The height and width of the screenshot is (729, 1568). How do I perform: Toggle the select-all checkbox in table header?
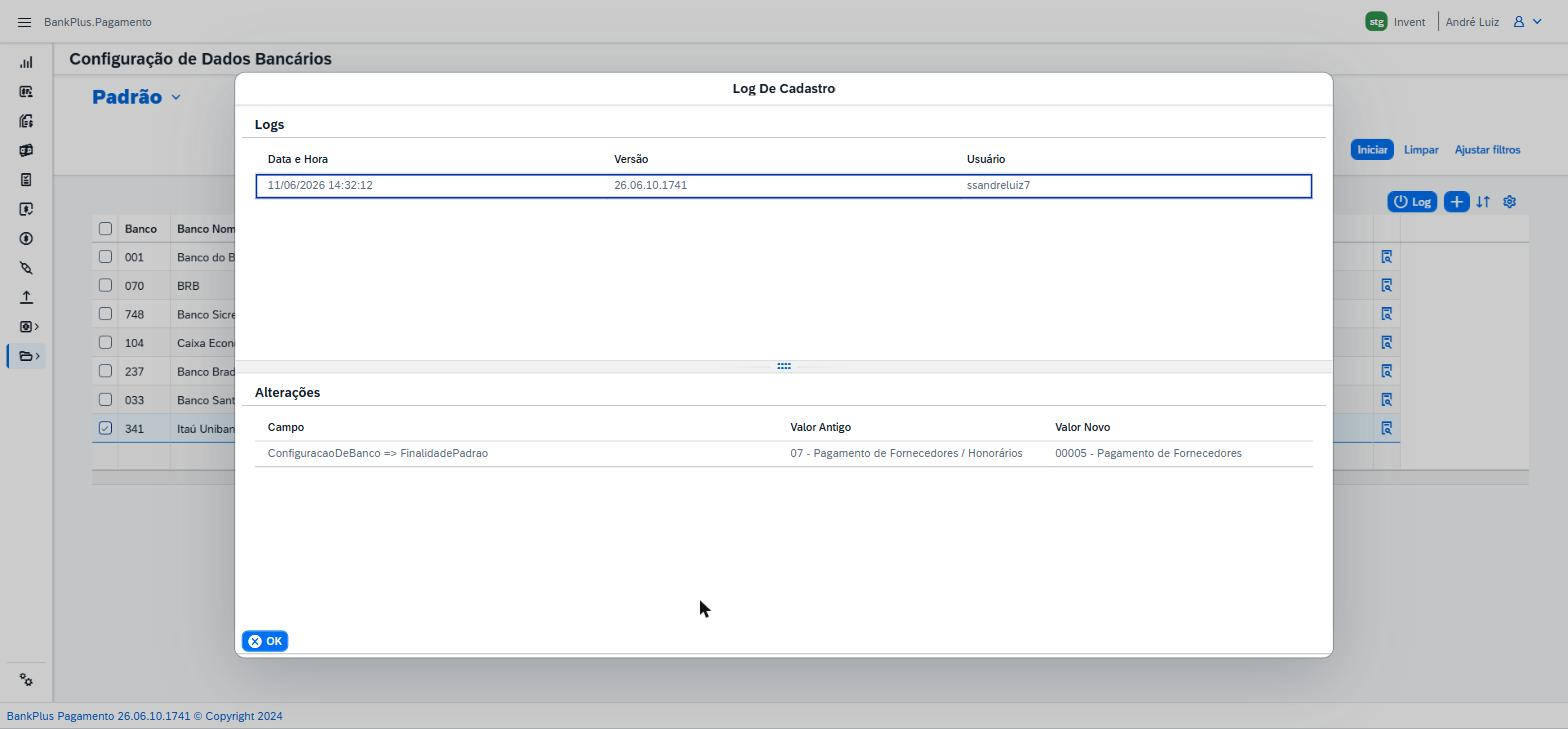tap(105, 229)
